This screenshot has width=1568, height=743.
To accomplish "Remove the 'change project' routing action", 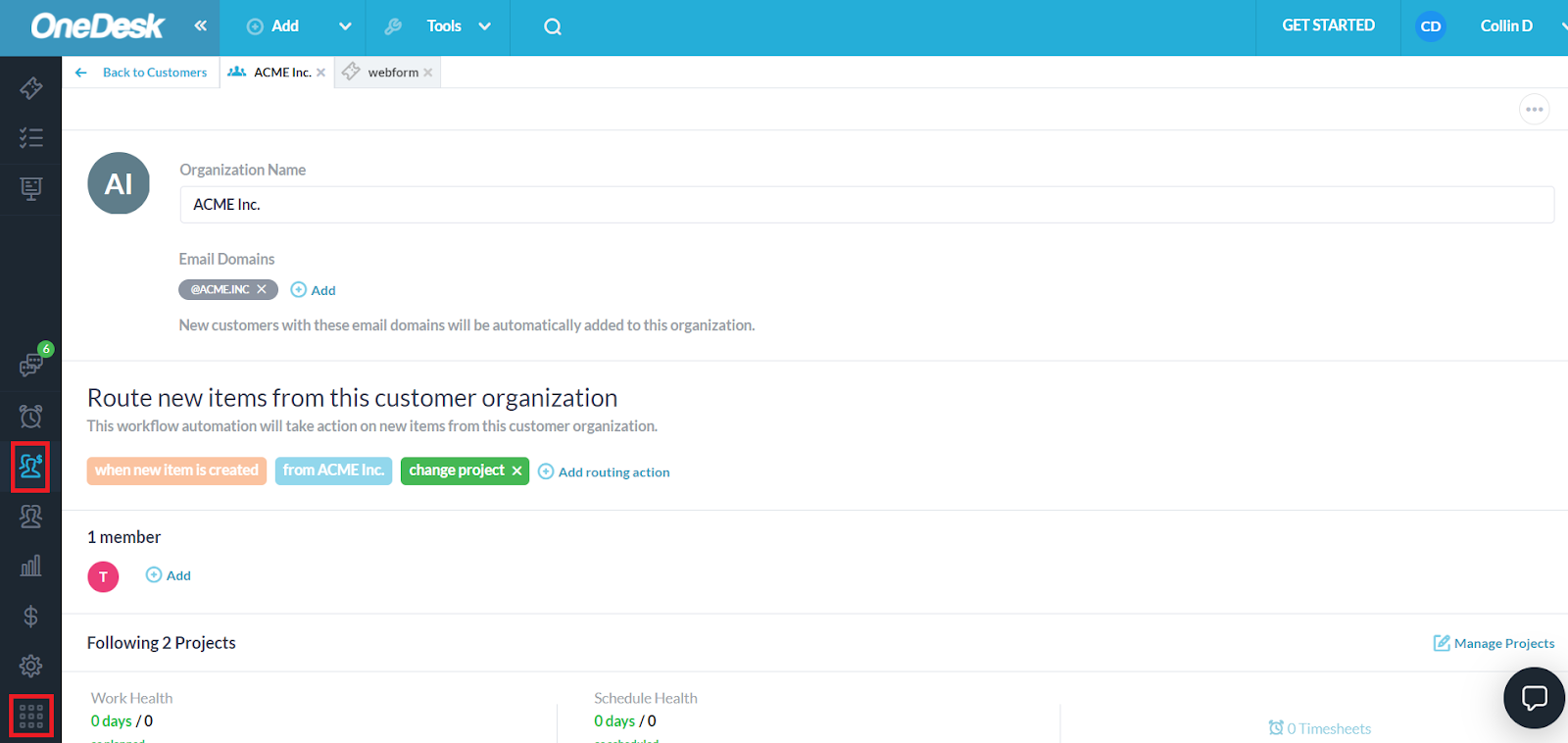I will click(x=516, y=471).
